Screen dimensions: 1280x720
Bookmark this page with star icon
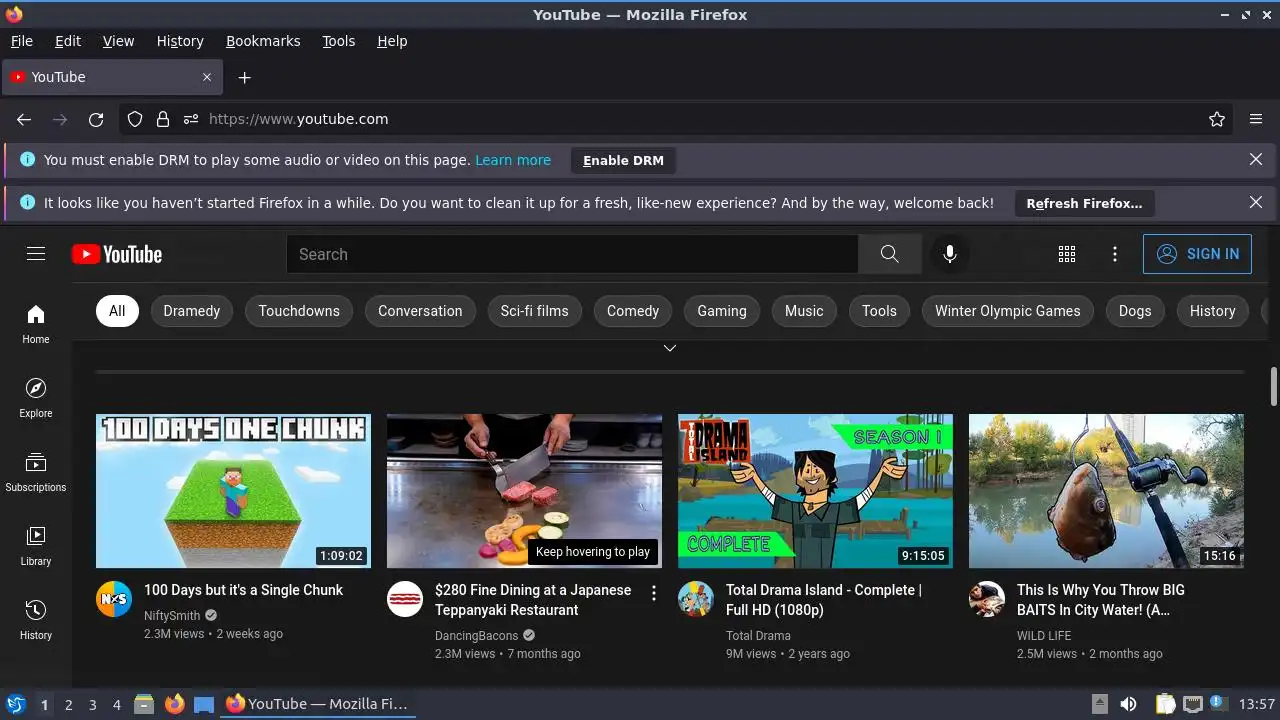[1217, 119]
